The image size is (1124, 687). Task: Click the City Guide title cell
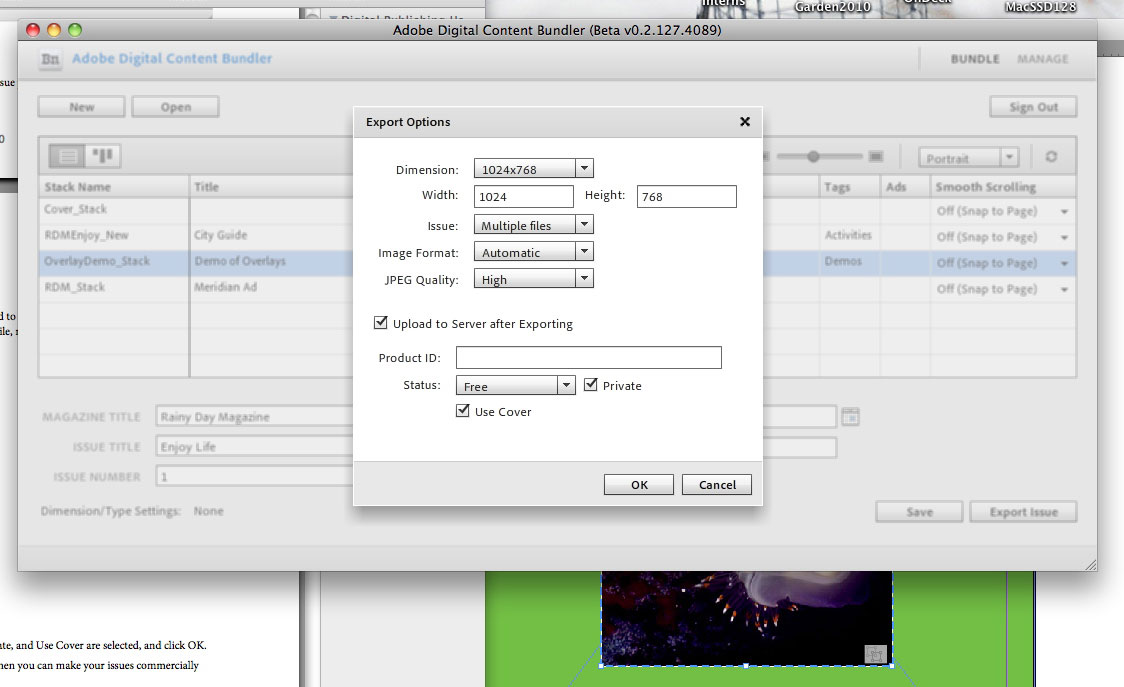pos(221,235)
